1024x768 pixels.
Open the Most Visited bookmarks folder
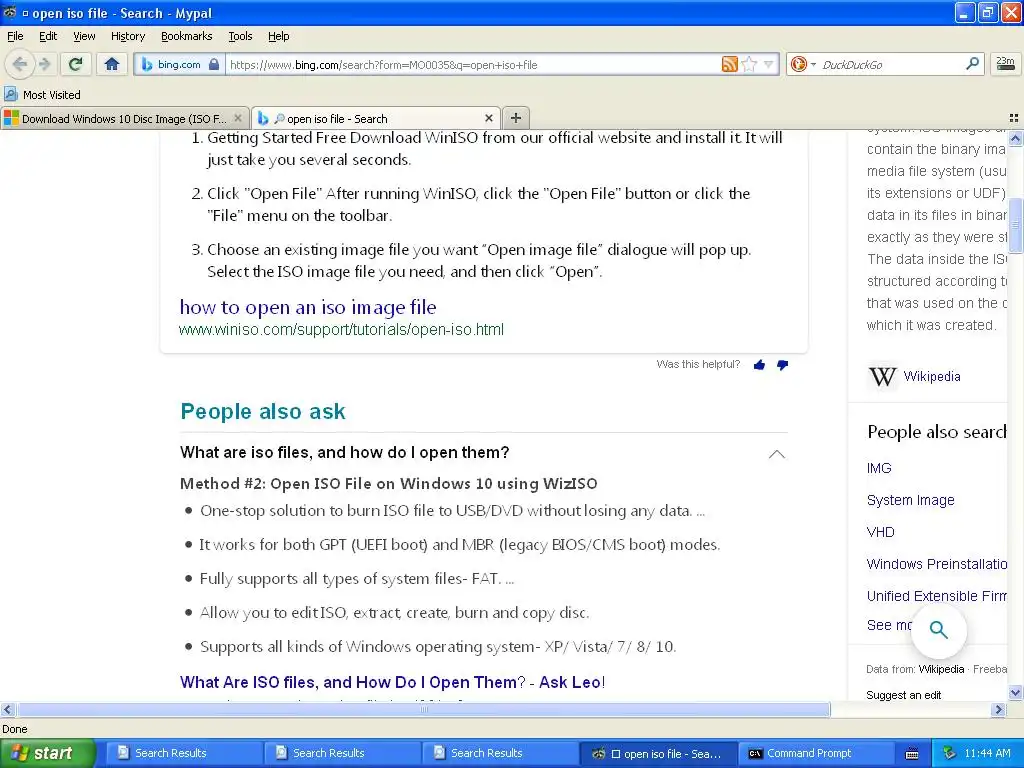point(42,95)
